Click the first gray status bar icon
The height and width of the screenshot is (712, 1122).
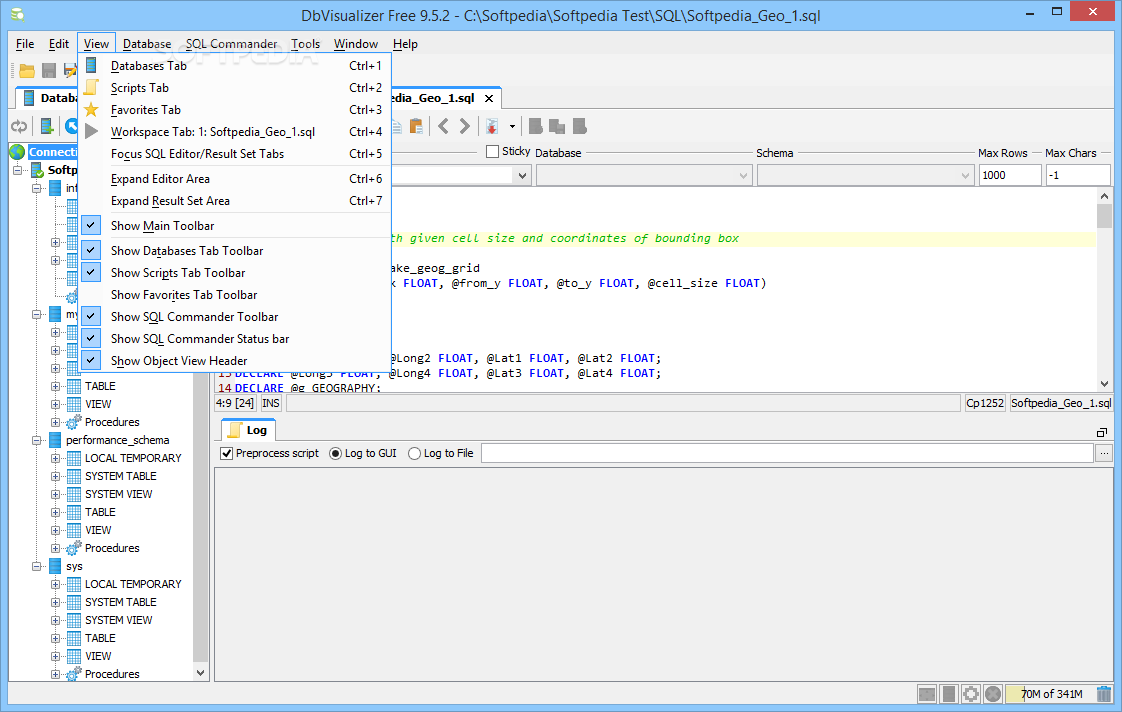pos(927,693)
